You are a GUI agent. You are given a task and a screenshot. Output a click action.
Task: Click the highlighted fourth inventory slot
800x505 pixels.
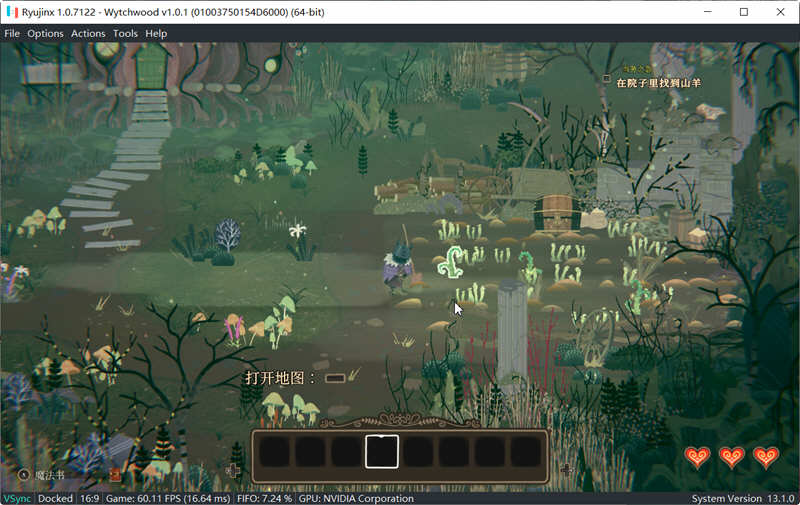[x=382, y=451]
